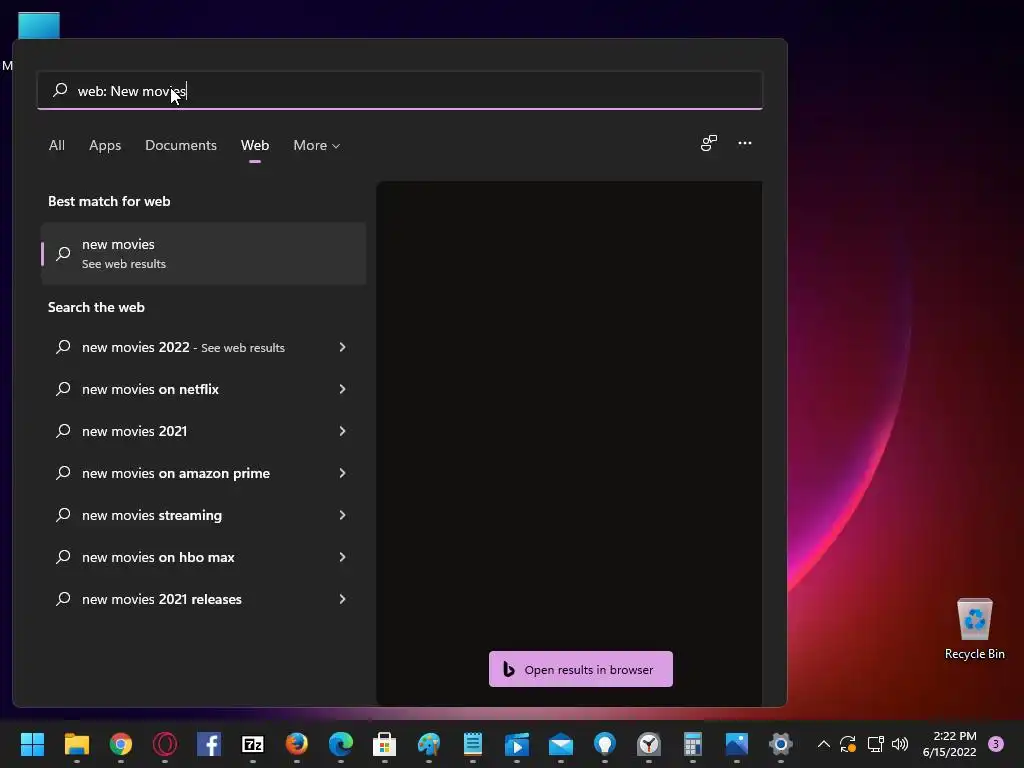
Task: Open File Explorer from taskbar
Action: pos(76,744)
